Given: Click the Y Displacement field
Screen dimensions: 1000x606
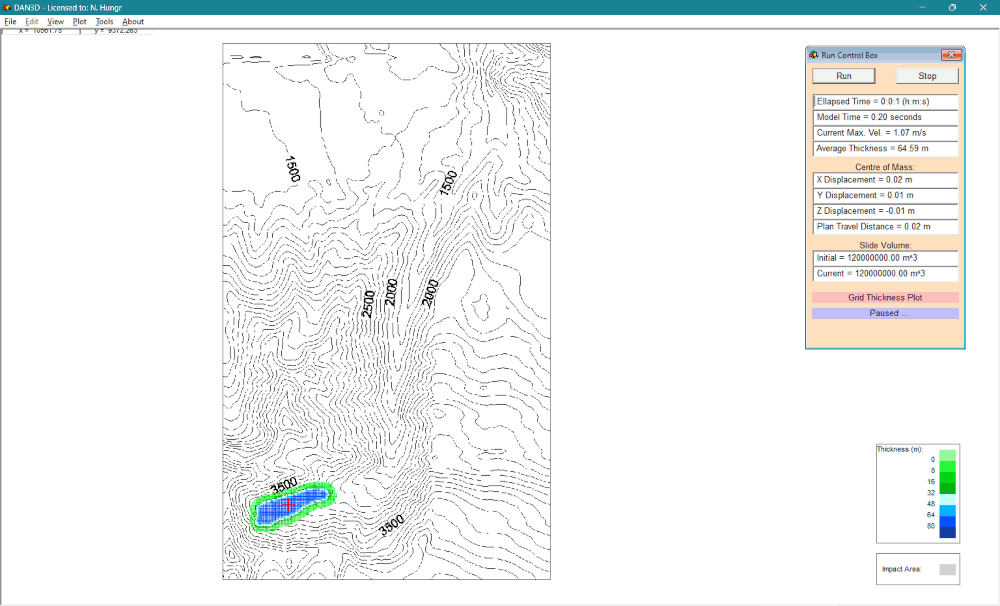Looking at the screenshot, I should pos(886,195).
